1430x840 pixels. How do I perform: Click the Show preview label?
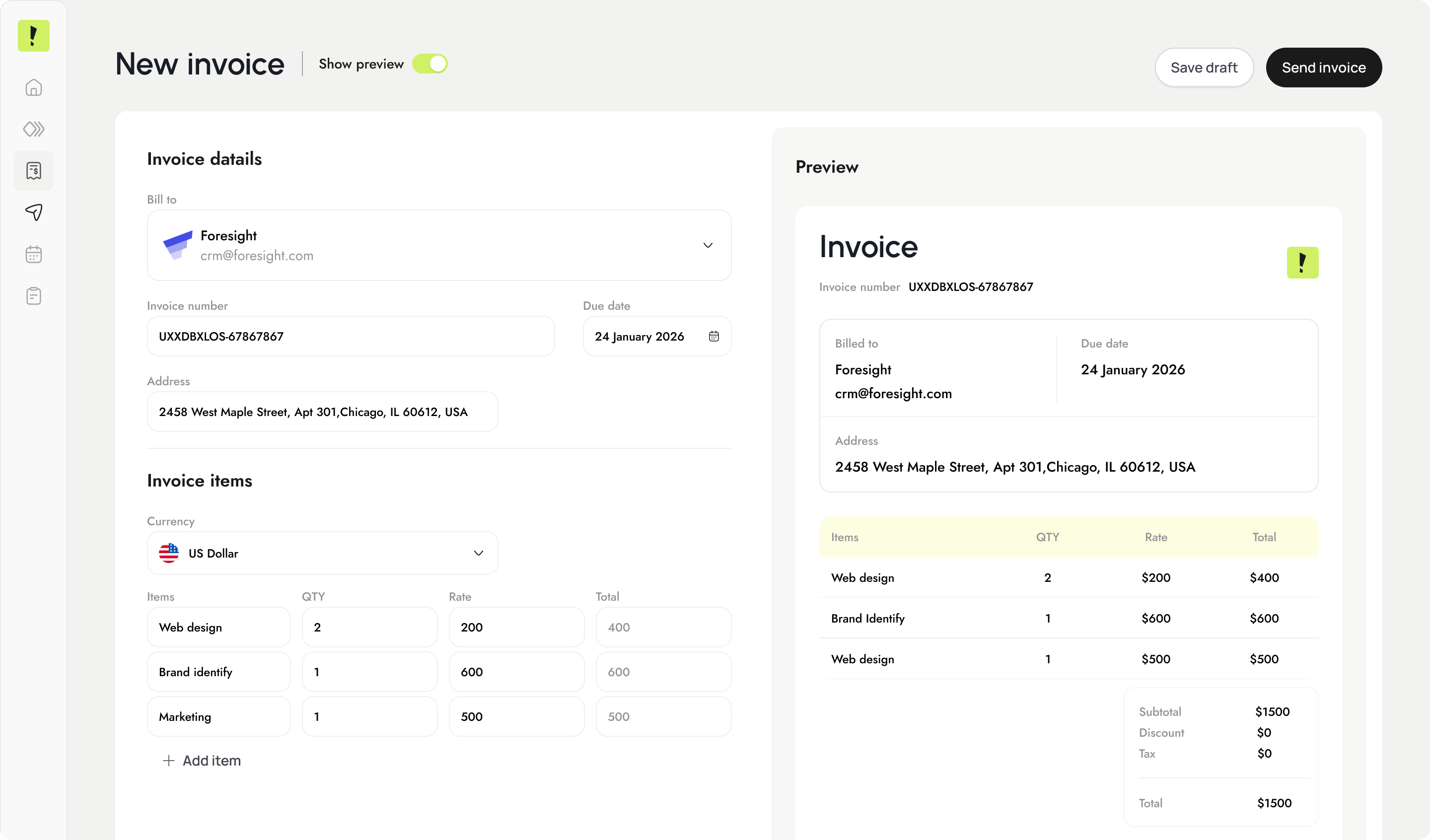pyautogui.click(x=361, y=64)
